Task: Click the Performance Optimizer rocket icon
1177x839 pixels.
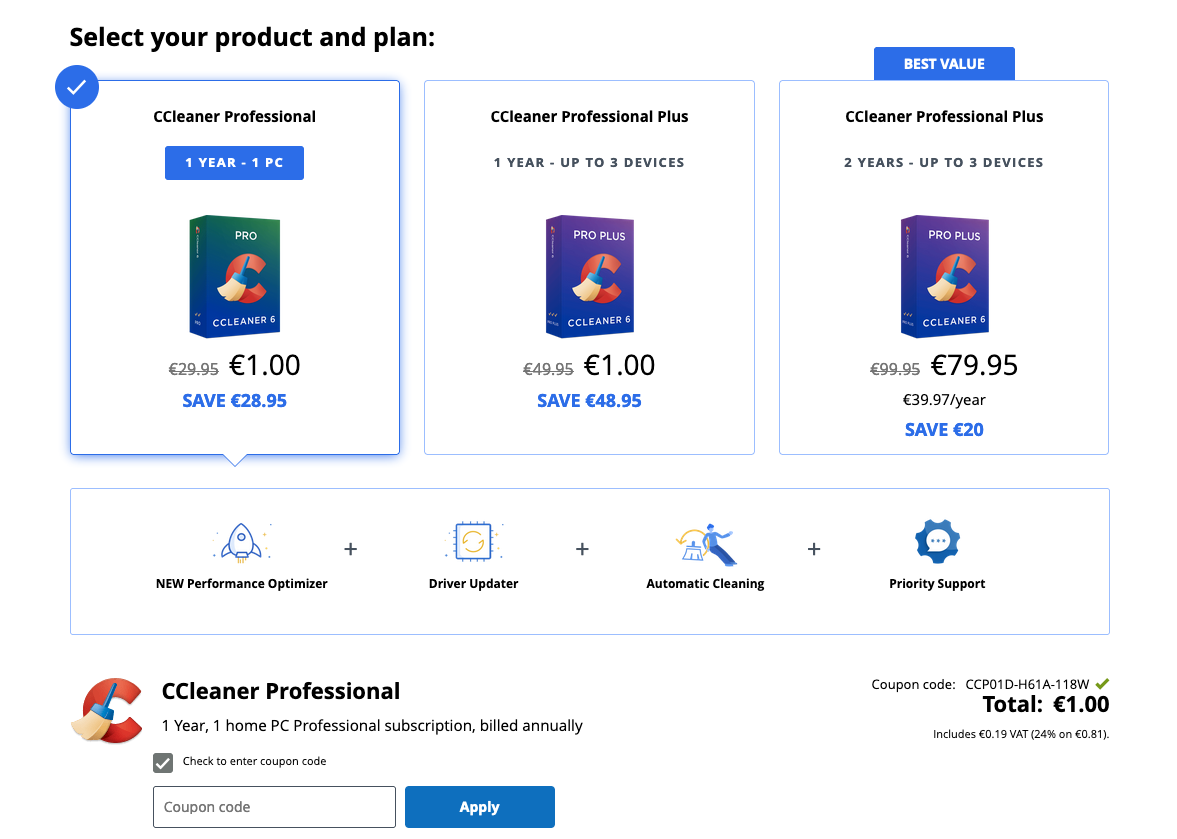Action: (242, 542)
